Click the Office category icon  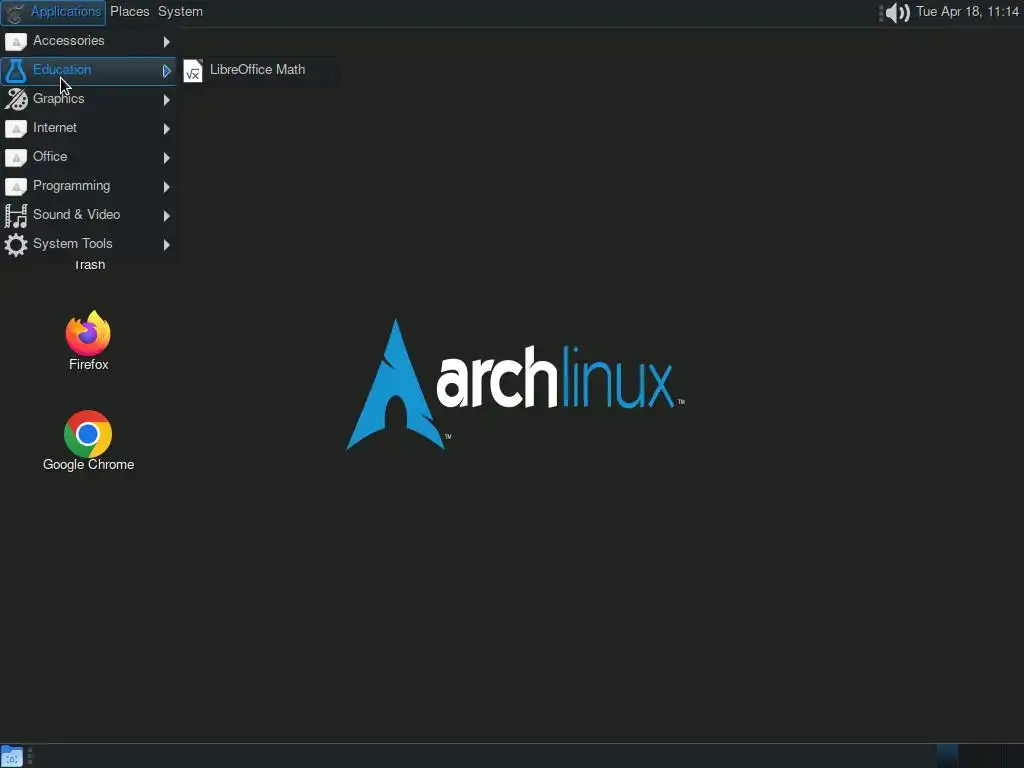16,157
